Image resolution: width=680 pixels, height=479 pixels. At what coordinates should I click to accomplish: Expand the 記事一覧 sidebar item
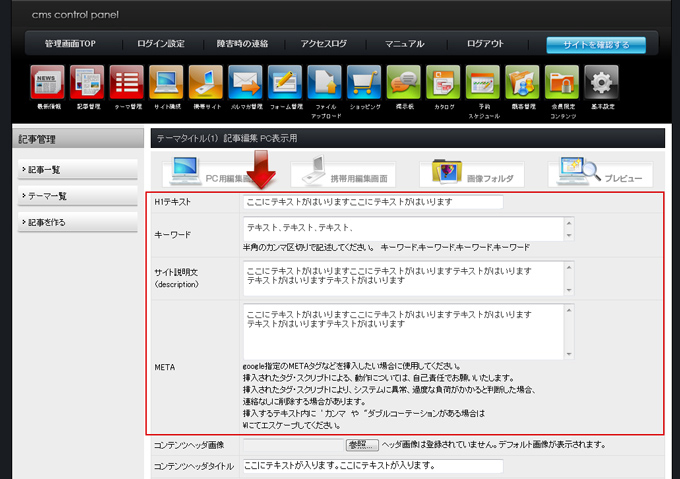point(77,170)
